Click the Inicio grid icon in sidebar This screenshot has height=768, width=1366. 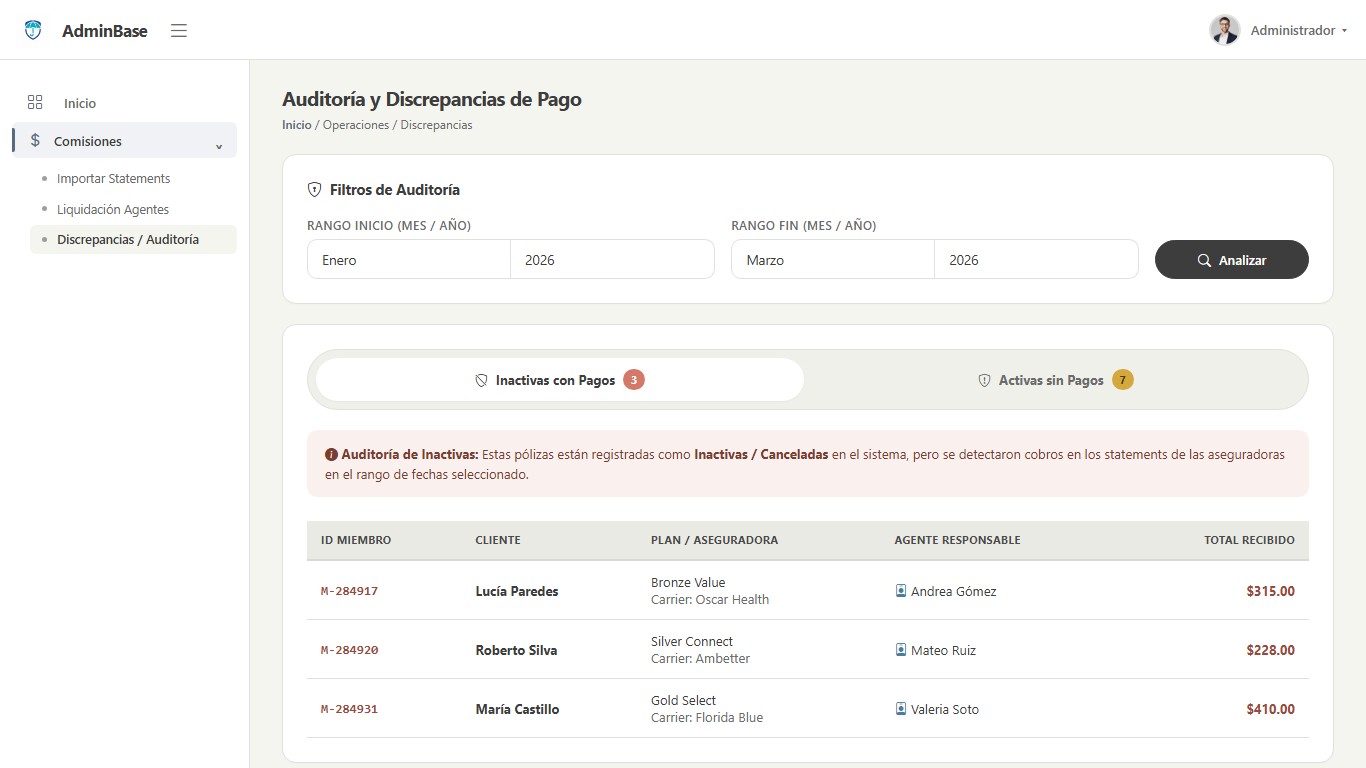(x=35, y=102)
